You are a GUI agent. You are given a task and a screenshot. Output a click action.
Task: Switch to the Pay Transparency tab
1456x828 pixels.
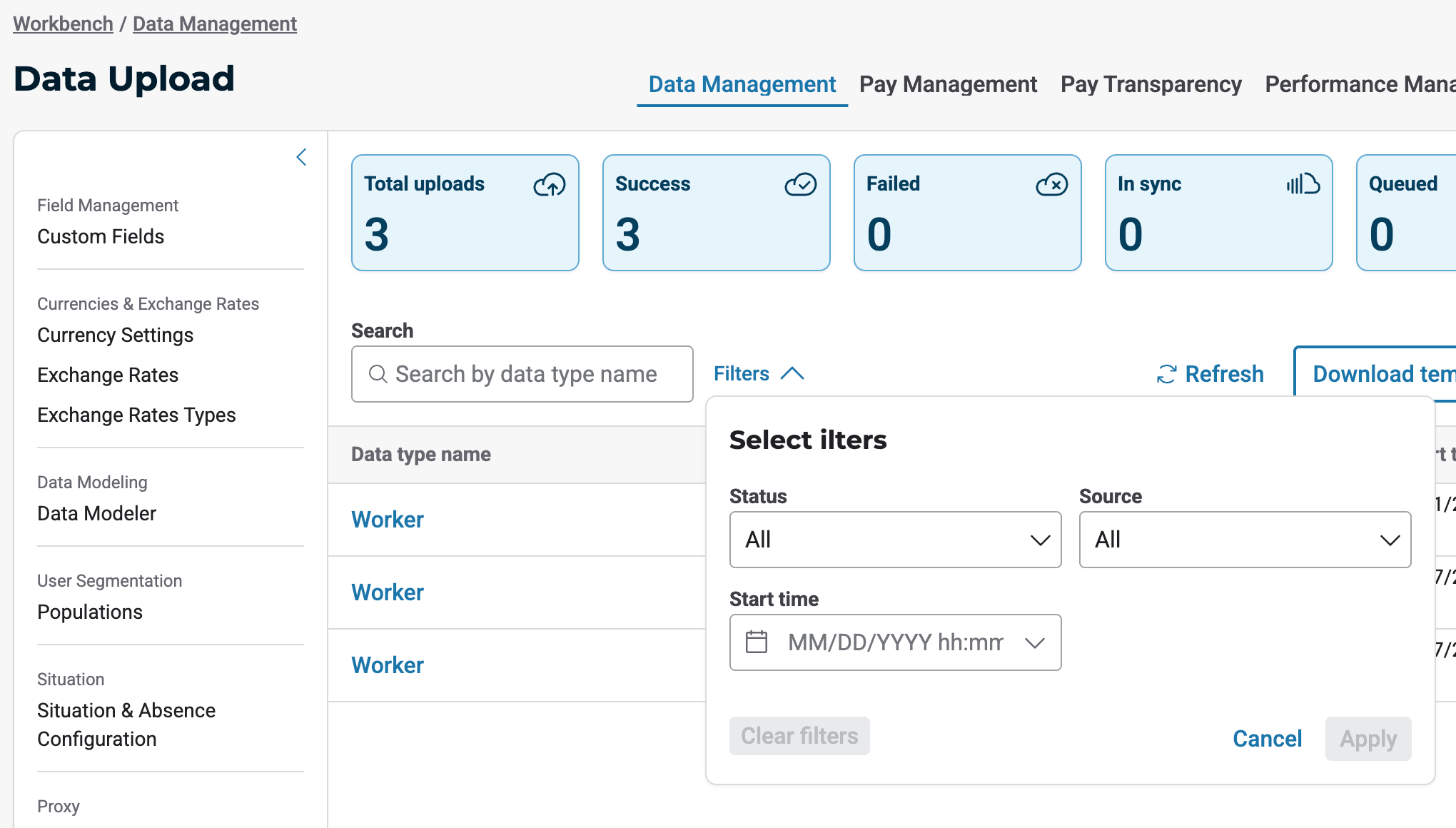pos(1151,84)
